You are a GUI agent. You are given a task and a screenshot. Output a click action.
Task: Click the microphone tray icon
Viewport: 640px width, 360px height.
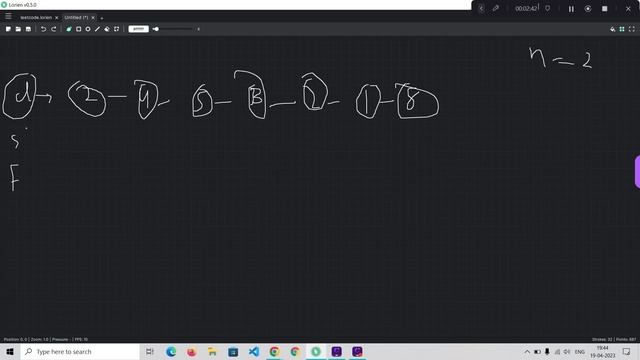click(547, 351)
